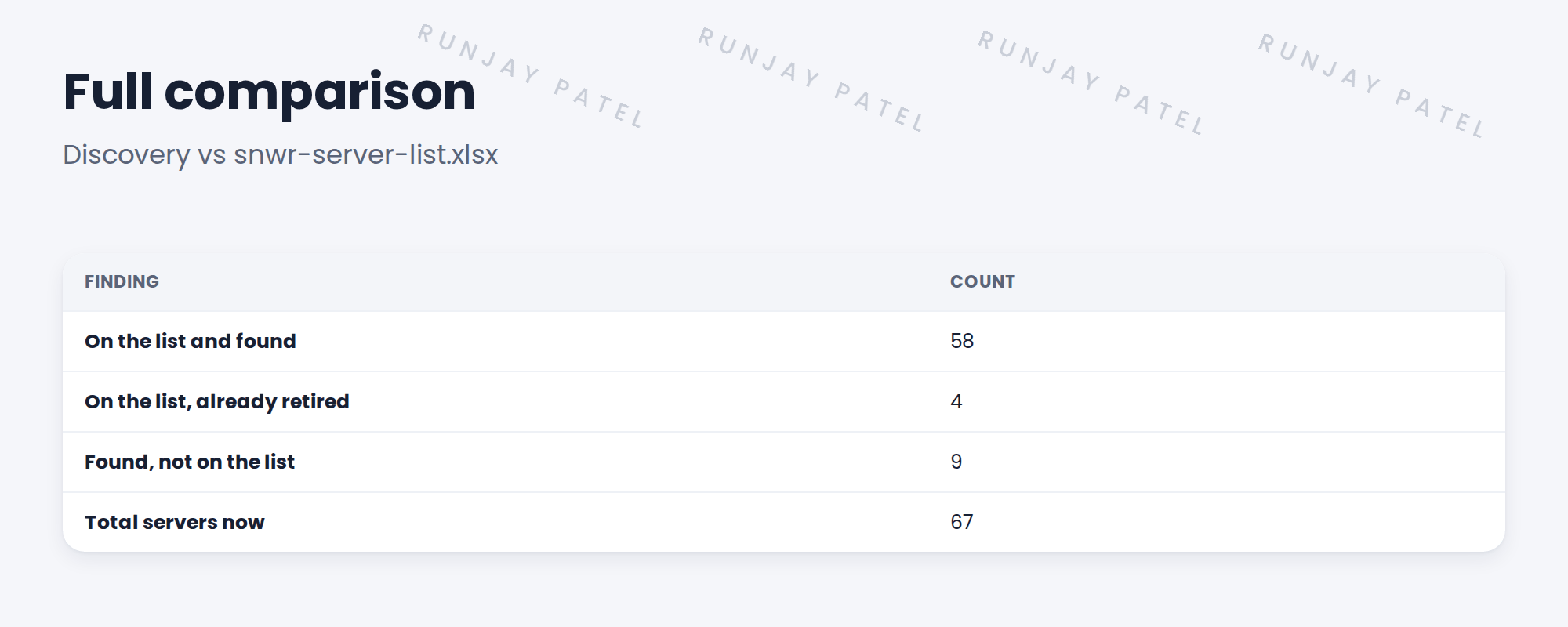This screenshot has width=1568, height=627.
Task: Select 'On the list and found' row label
Action: click(x=191, y=341)
